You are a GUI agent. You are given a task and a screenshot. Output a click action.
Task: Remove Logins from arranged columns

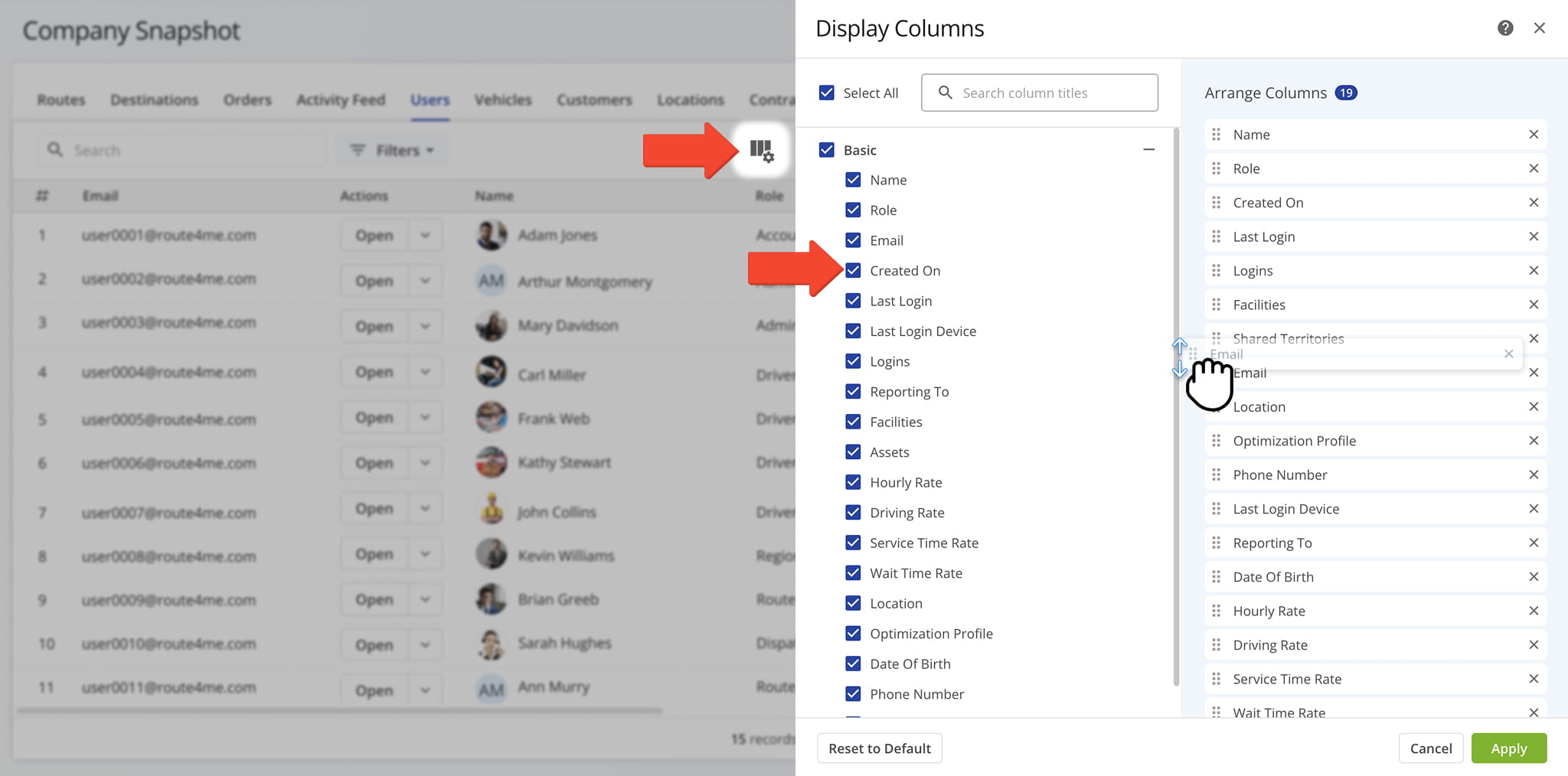[x=1534, y=271]
